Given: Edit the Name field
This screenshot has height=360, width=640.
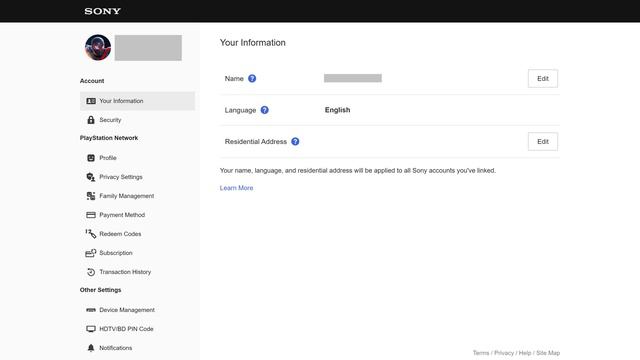Looking at the screenshot, I should tap(543, 78).
